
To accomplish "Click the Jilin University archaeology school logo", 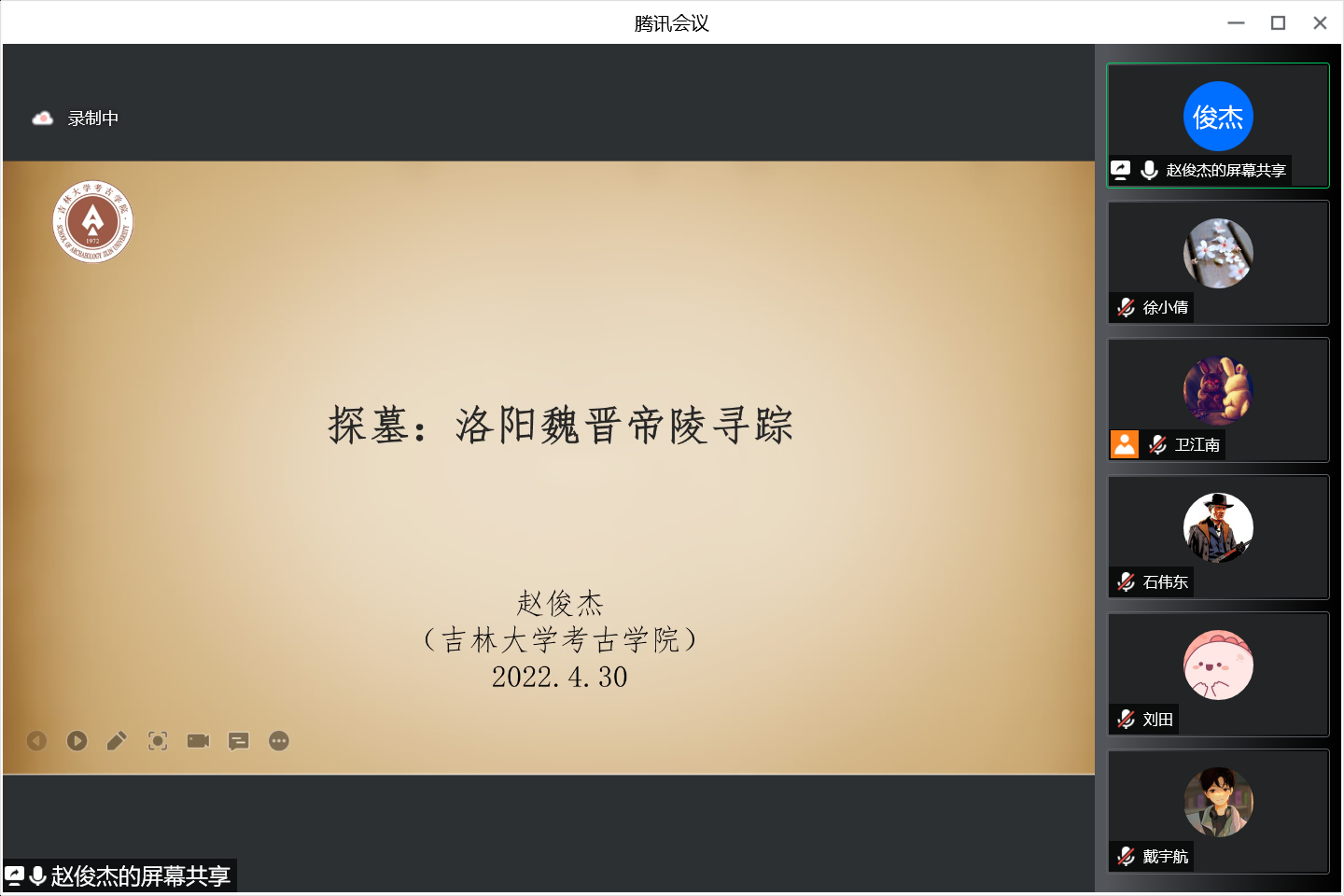I will [92, 222].
